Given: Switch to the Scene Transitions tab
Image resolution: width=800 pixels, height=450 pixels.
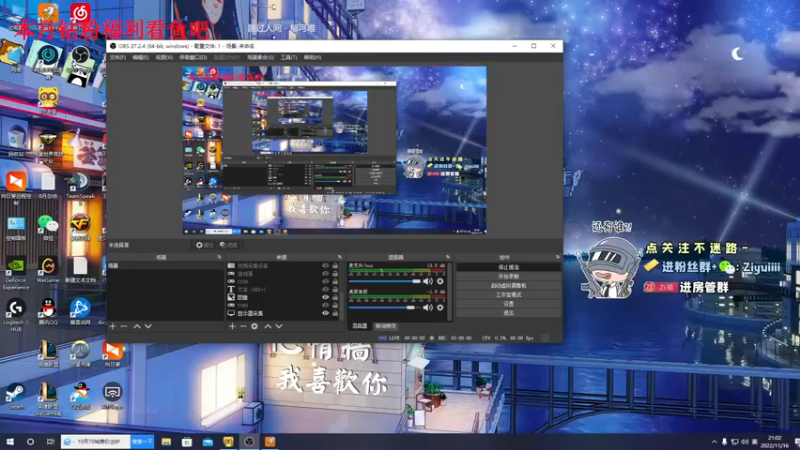Looking at the screenshot, I should click(x=386, y=326).
